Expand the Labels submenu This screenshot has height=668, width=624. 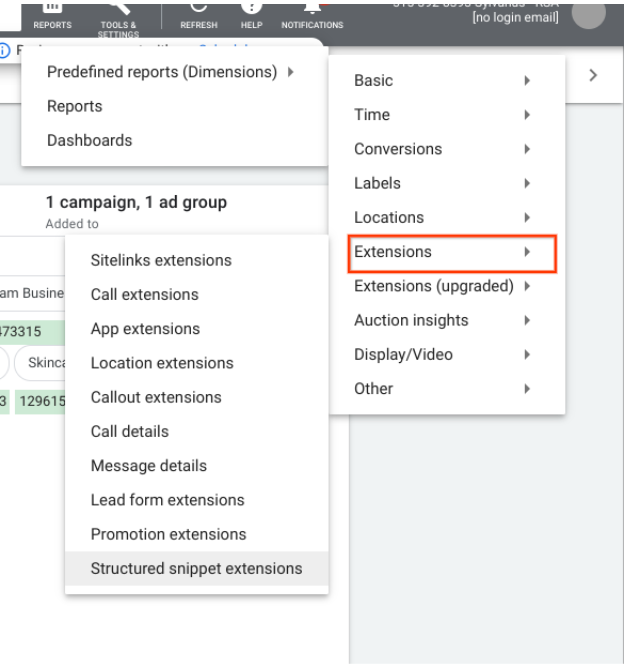447,183
